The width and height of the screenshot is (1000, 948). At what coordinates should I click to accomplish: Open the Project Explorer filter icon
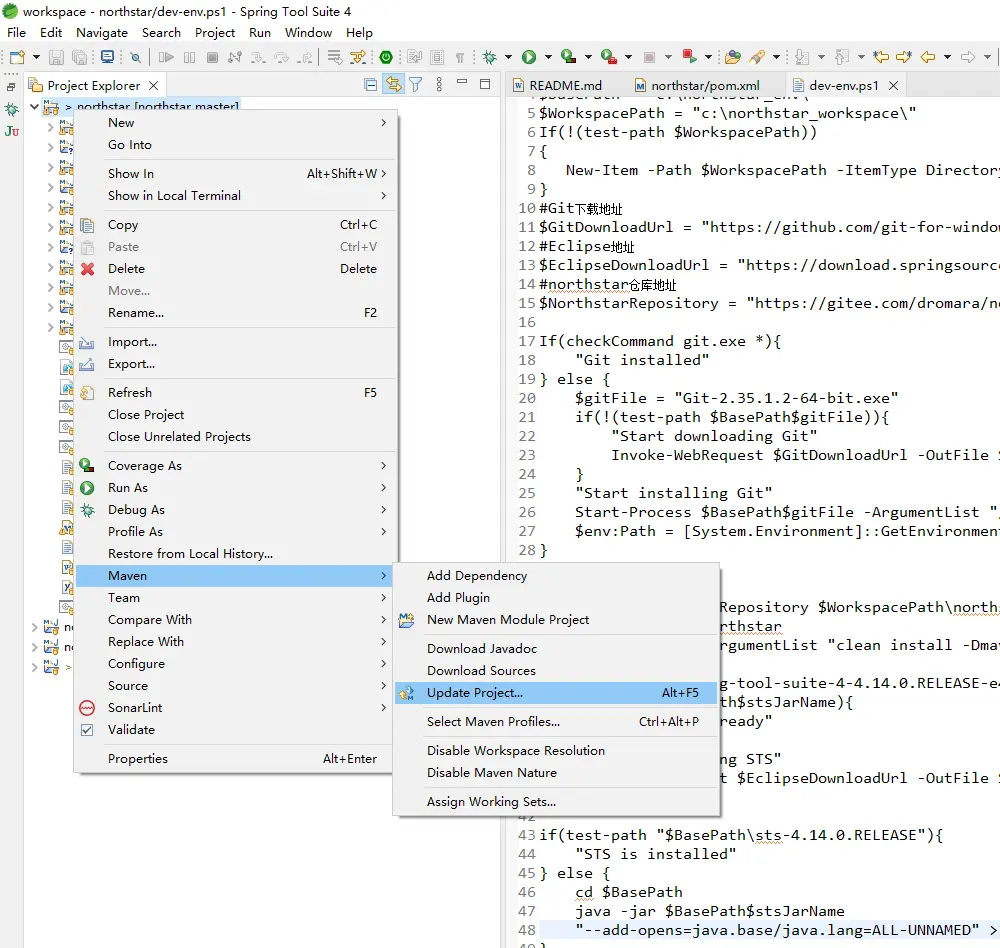[415, 85]
